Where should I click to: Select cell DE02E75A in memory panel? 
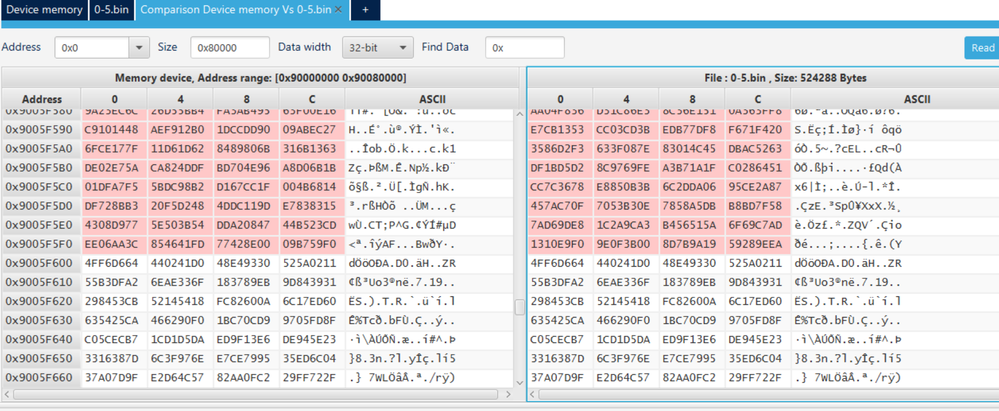[114, 168]
